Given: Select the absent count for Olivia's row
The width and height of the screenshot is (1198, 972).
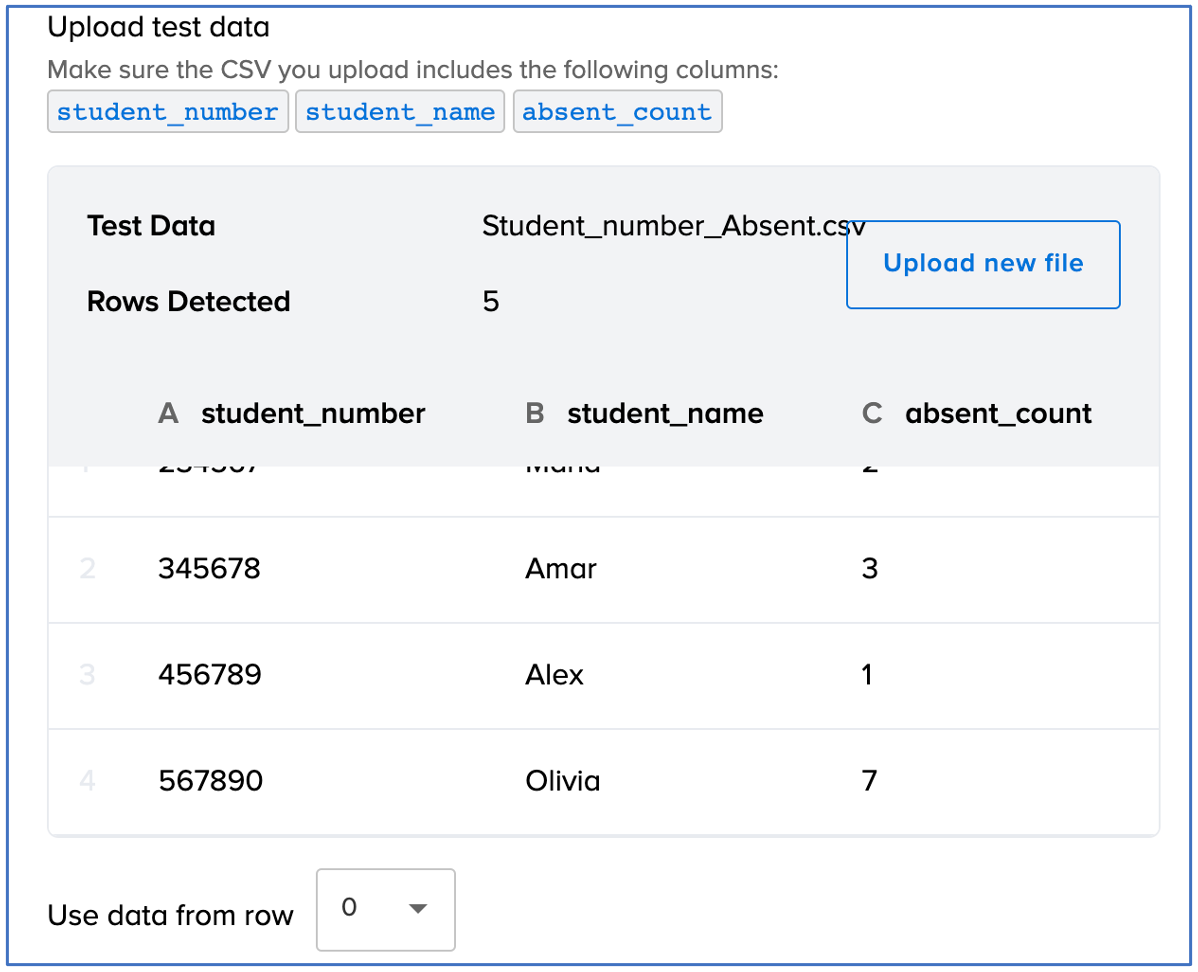Looking at the screenshot, I should coord(869,780).
